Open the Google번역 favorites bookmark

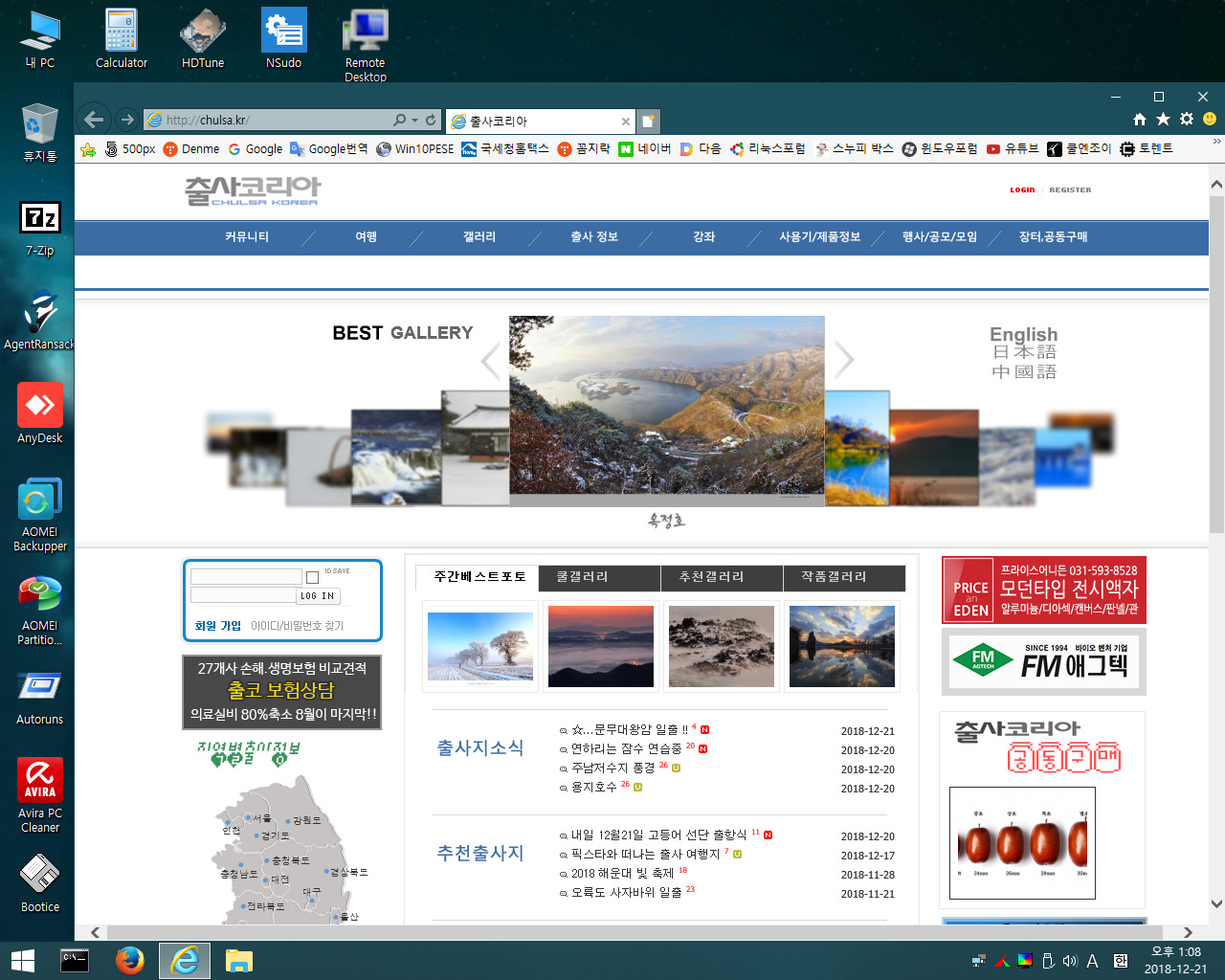point(329,149)
